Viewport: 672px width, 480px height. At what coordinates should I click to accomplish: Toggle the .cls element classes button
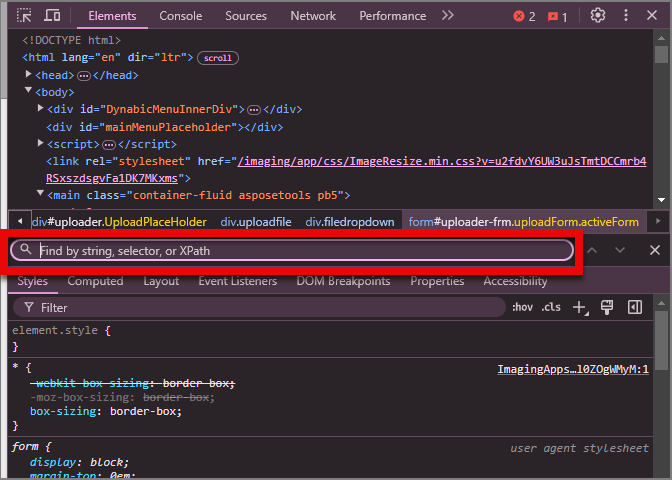point(551,307)
